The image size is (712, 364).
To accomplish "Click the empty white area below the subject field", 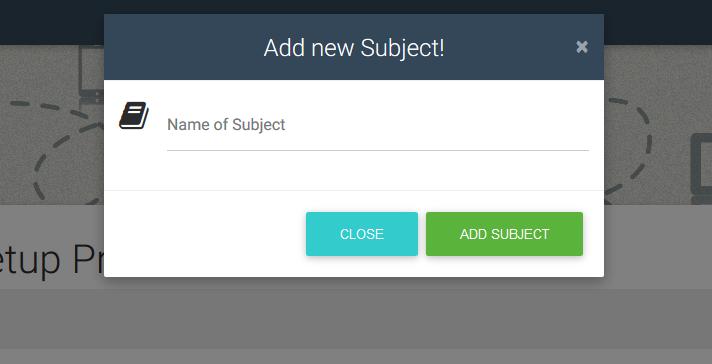I will click(354, 171).
